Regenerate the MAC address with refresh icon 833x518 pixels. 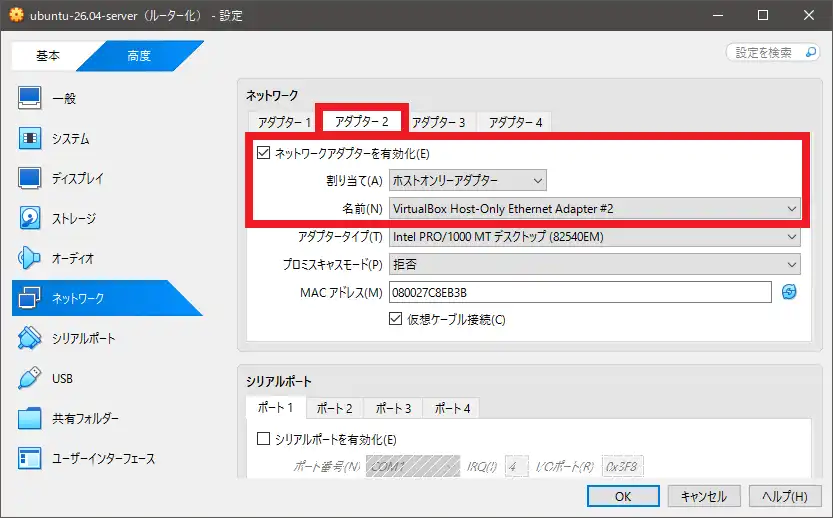(x=789, y=292)
